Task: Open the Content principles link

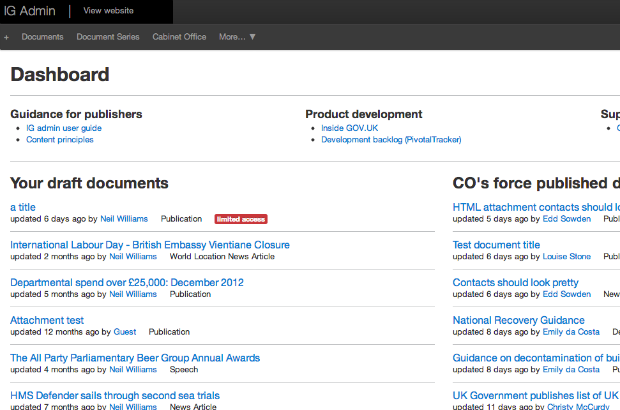Action: click(60, 140)
